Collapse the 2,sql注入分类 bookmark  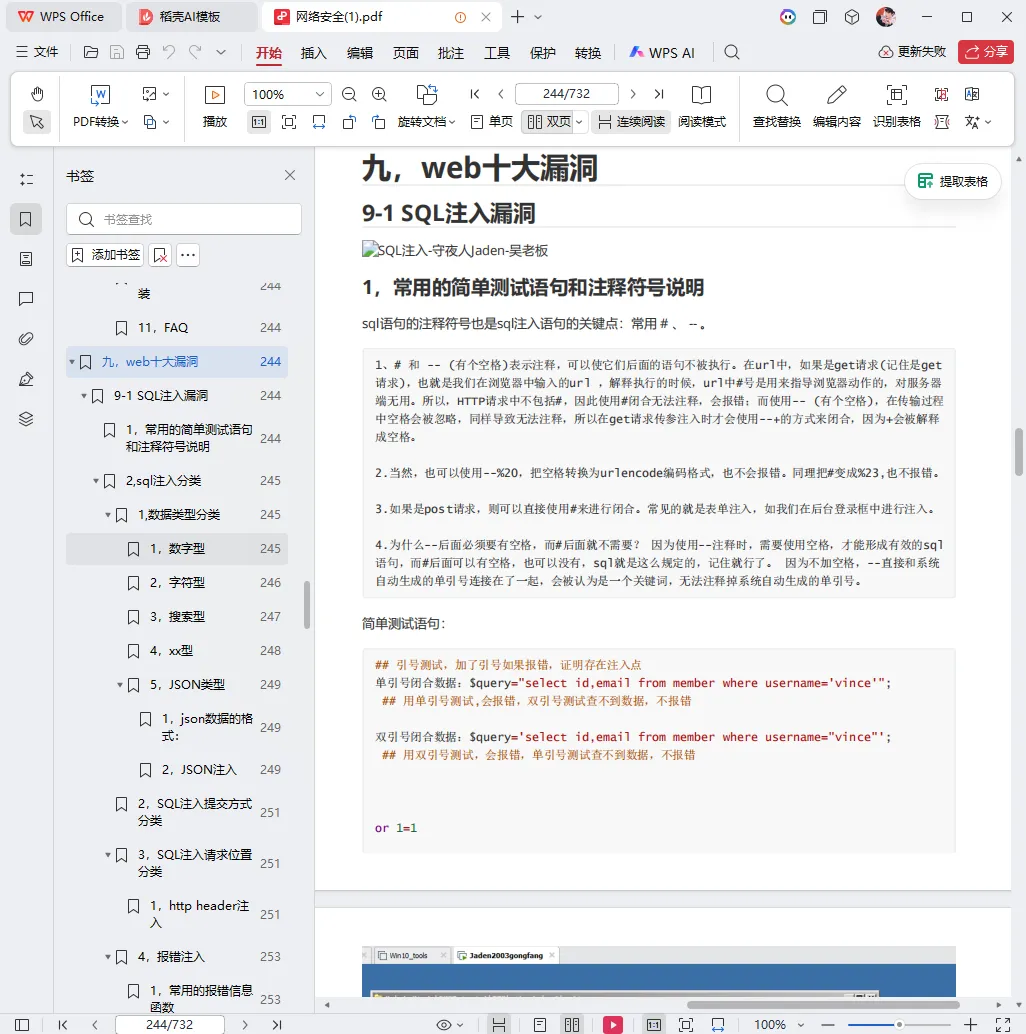coord(96,481)
